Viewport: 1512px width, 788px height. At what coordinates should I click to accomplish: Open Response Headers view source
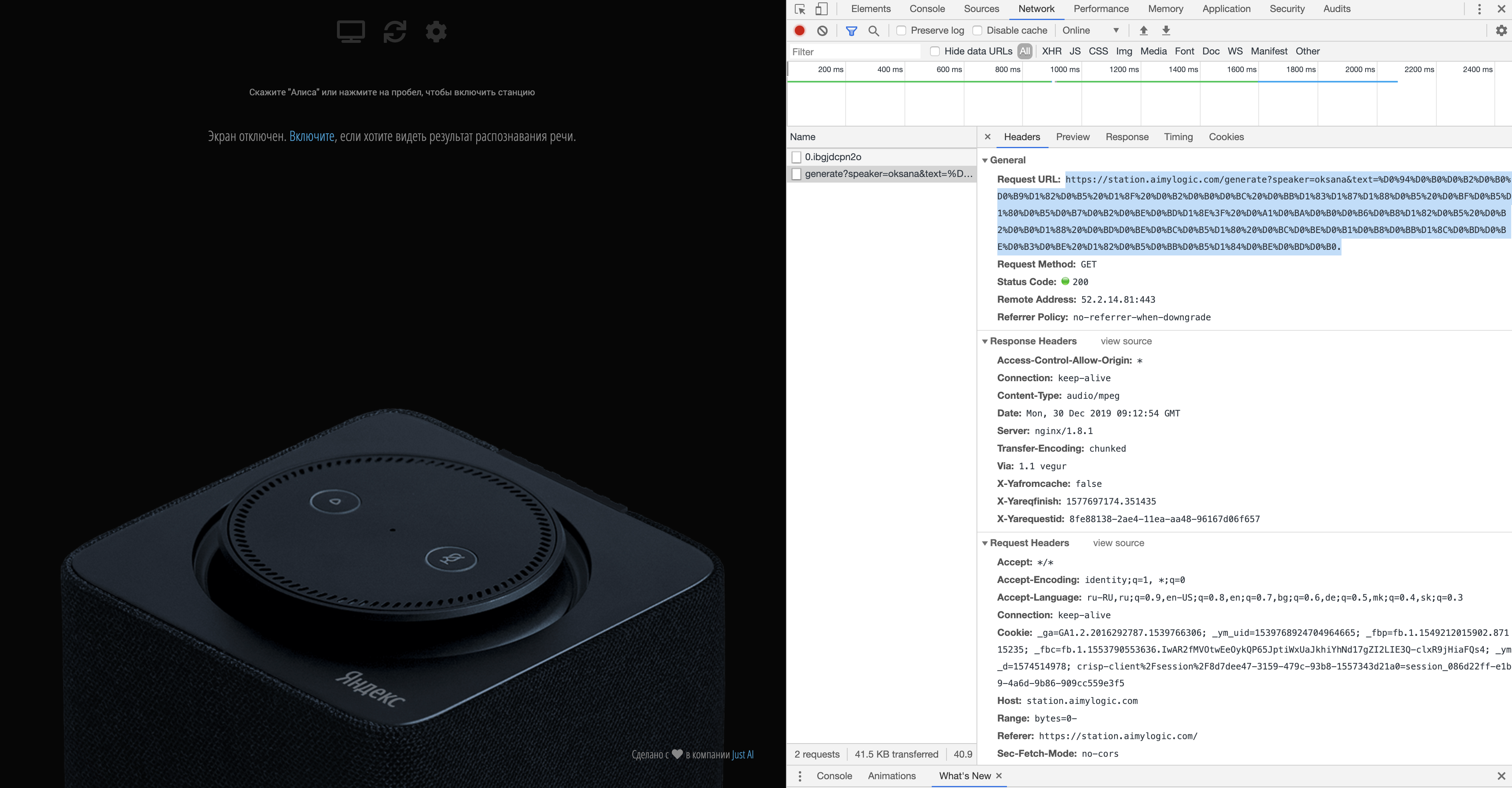(x=1126, y=341)
